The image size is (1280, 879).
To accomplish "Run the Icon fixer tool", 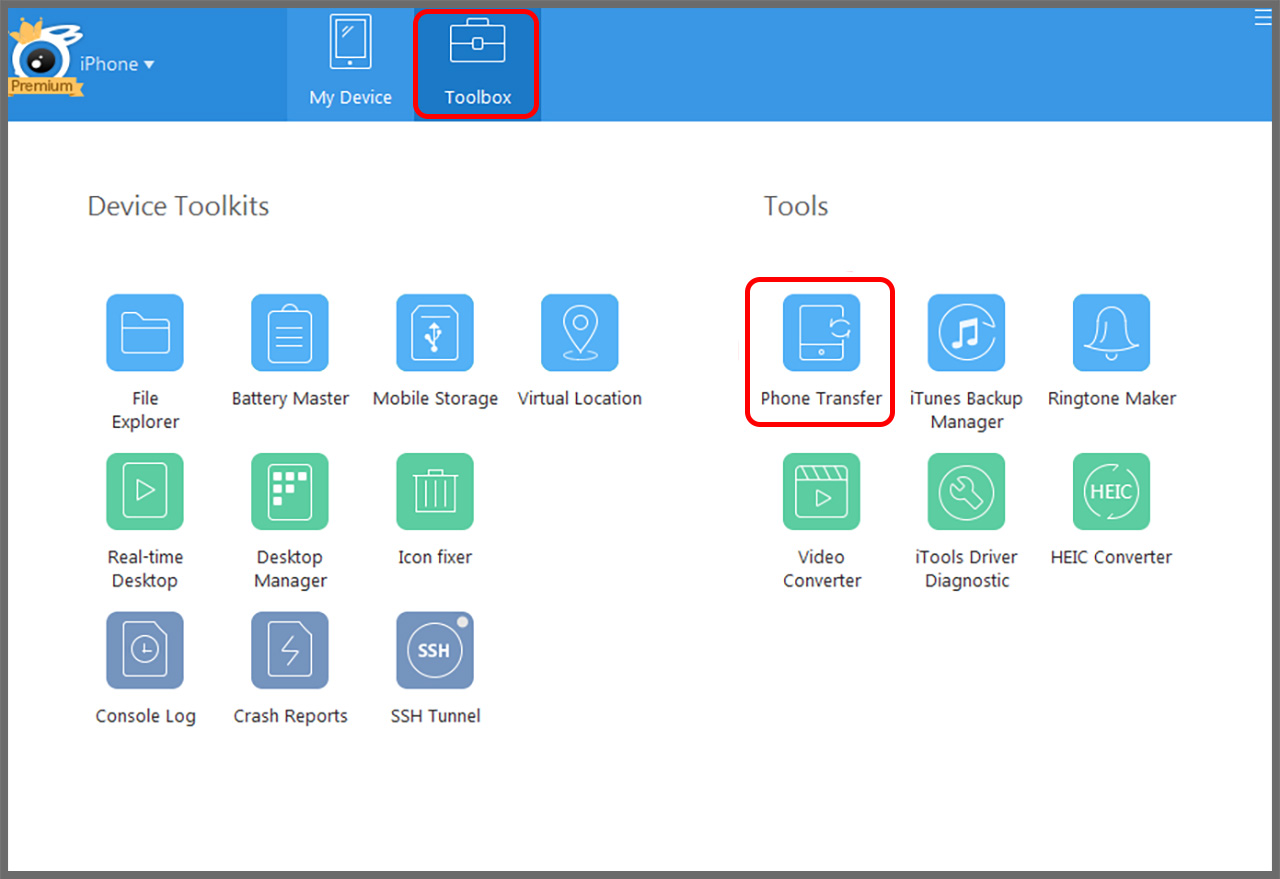I will tap(435, 491).
